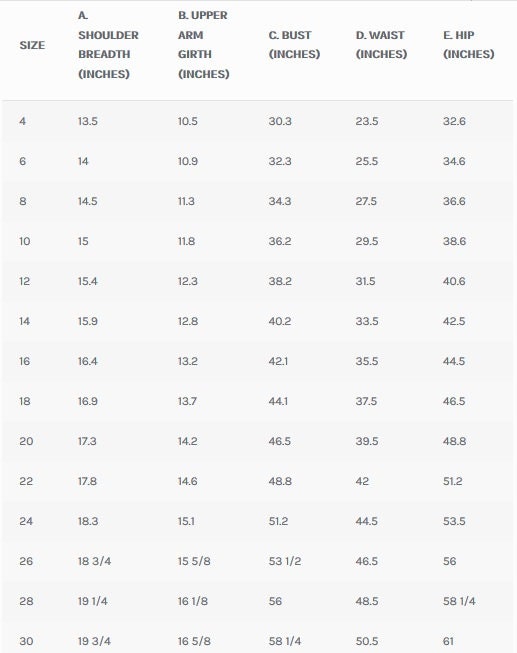This screenshot has width=517, height=653.
Task: Select the E. Hip (Inches) header
Action: (x=469, y=45)
